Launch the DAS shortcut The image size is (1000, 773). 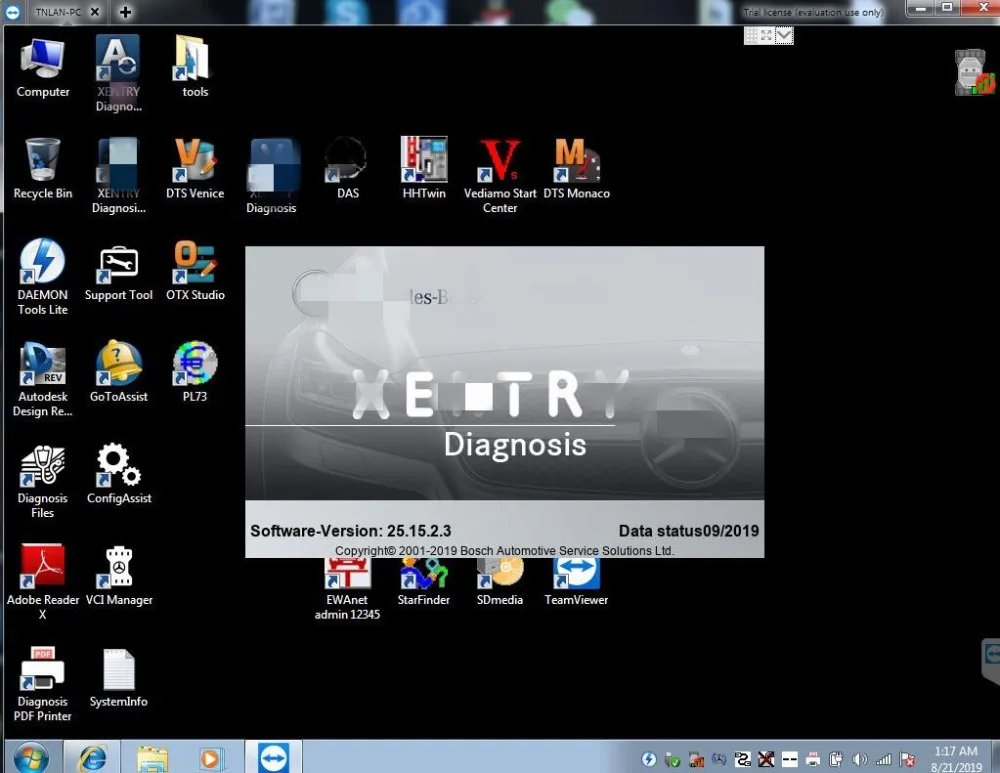coord(348,169)
